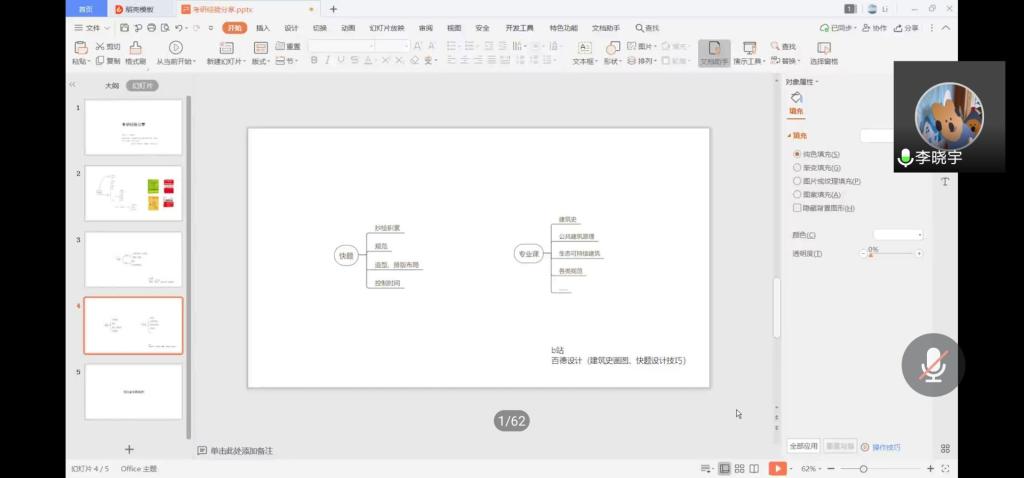Select slide 2 thumbnail in slide panel
Image resolution: width=1024 pixels, height=478 pixels.
134,193
